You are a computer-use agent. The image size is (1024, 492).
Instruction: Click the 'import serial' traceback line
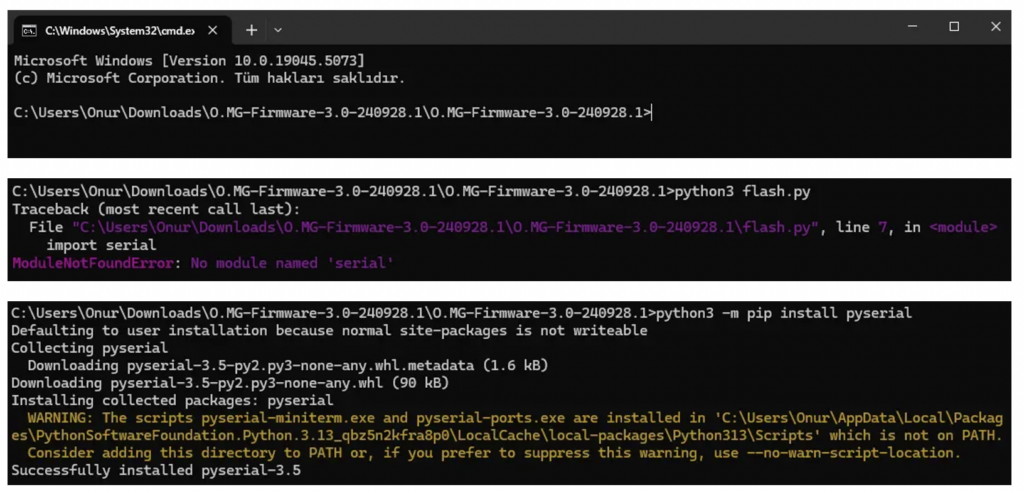click(101, 245)
